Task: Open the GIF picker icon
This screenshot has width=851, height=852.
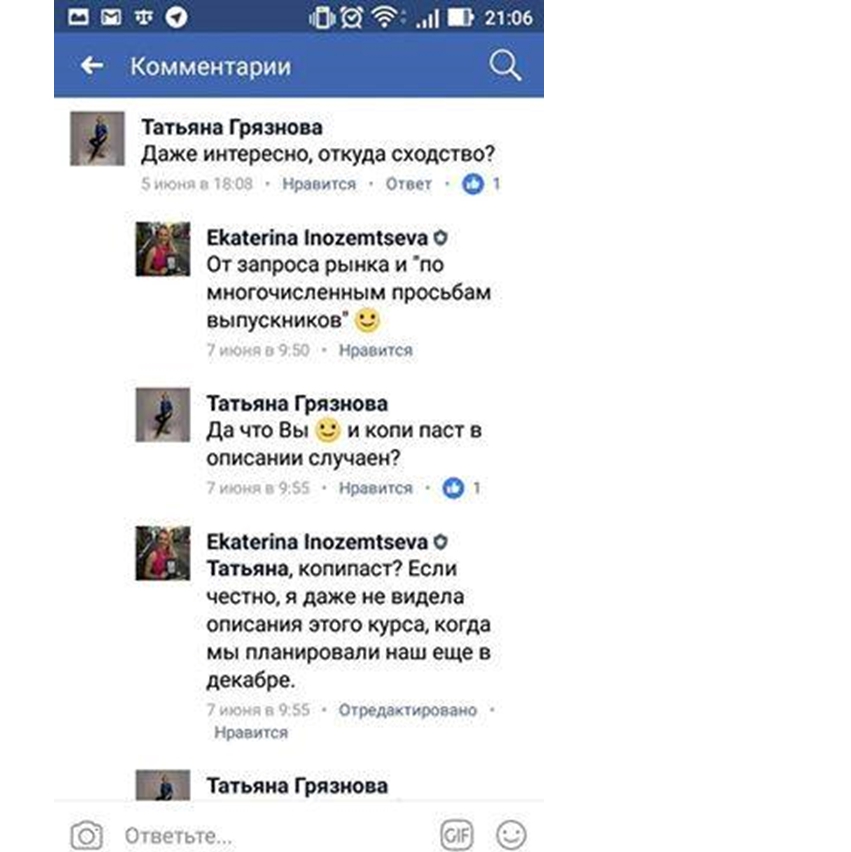Action: [456, 835]
